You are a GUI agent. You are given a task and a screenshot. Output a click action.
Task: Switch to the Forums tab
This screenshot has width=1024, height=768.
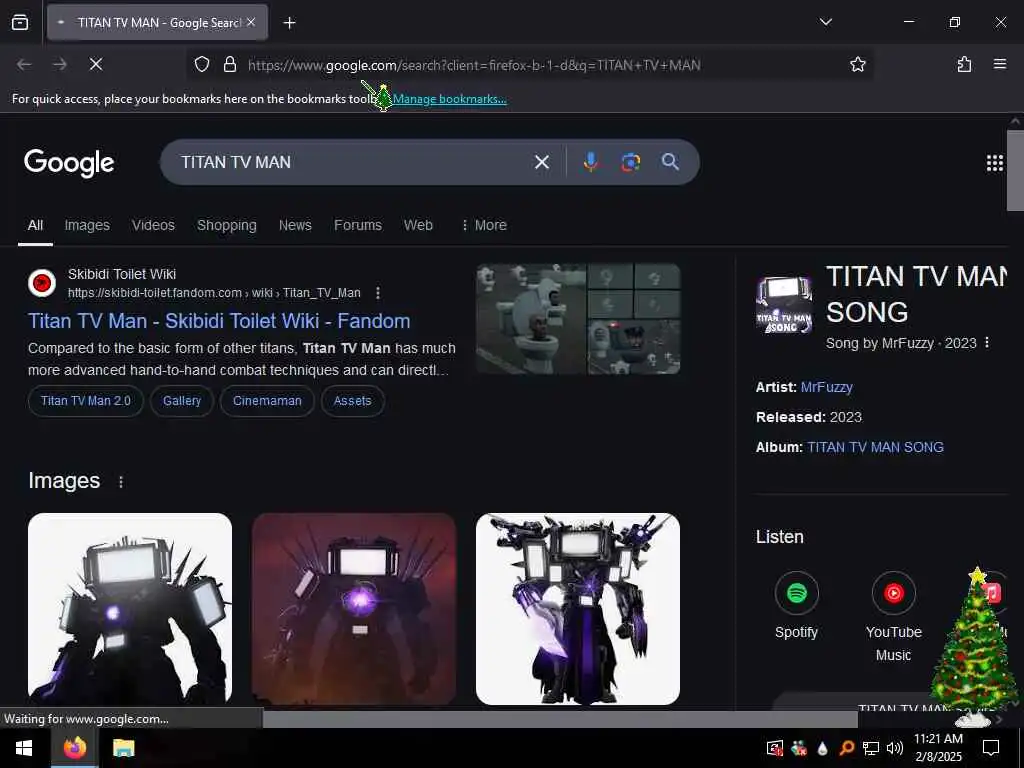(358, 225)
